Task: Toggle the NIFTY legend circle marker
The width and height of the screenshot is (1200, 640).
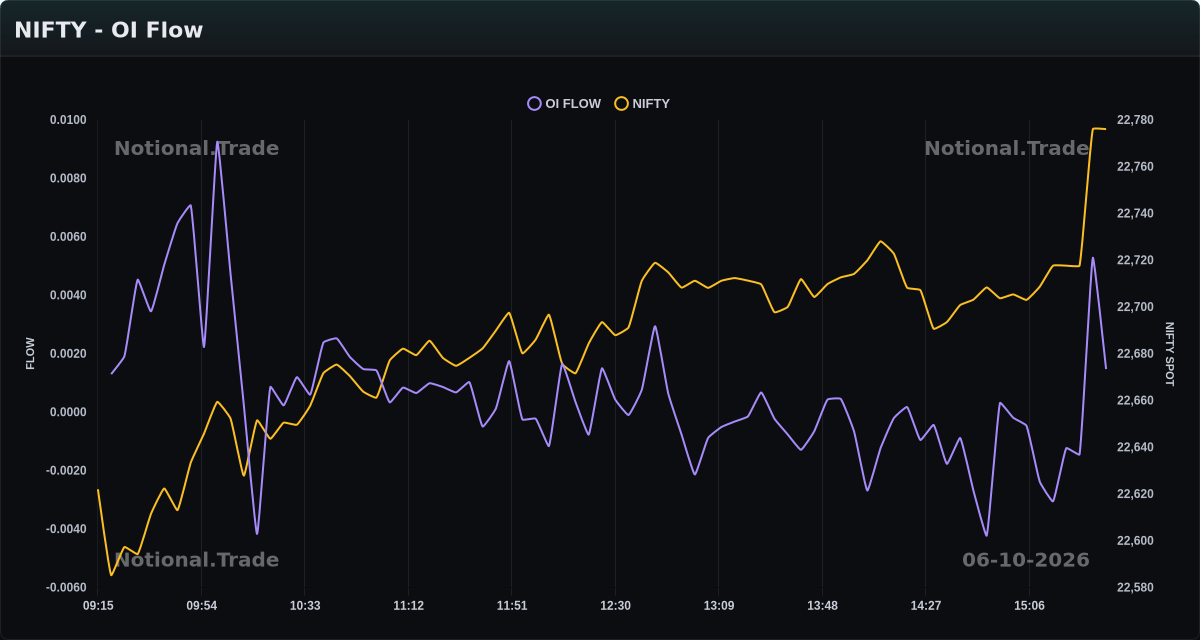Action: 621,104
